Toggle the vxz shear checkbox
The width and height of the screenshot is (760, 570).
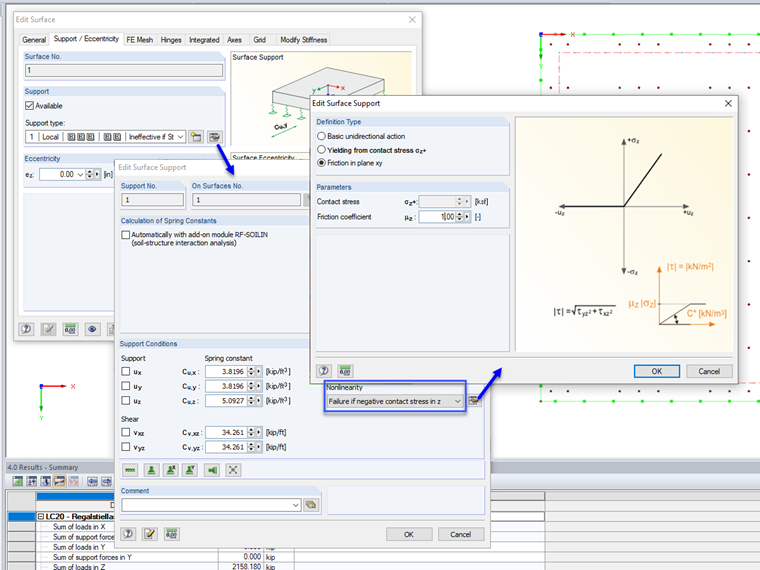(x=126, y=432)
